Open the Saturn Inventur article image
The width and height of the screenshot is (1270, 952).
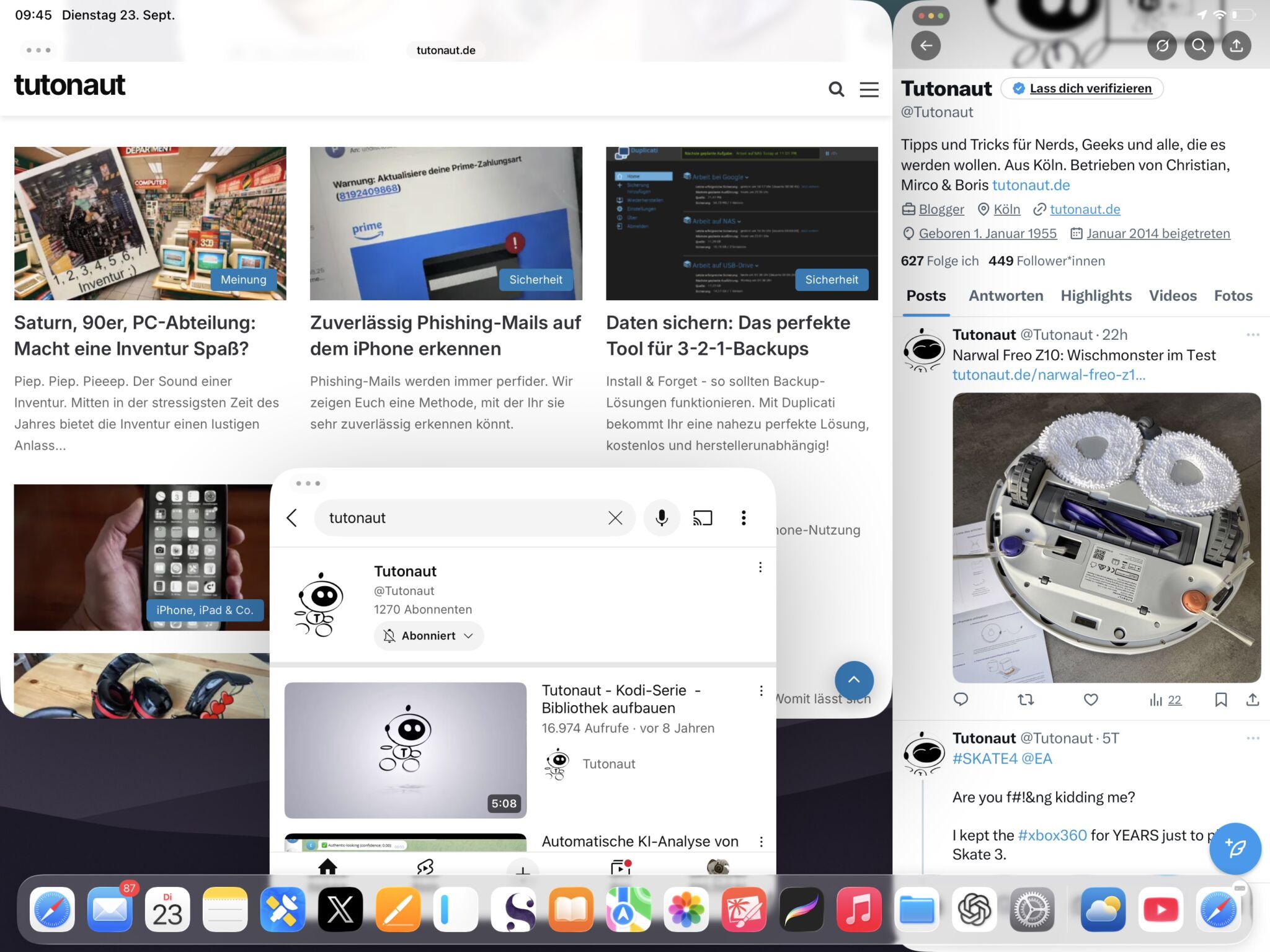pos(150,223)
